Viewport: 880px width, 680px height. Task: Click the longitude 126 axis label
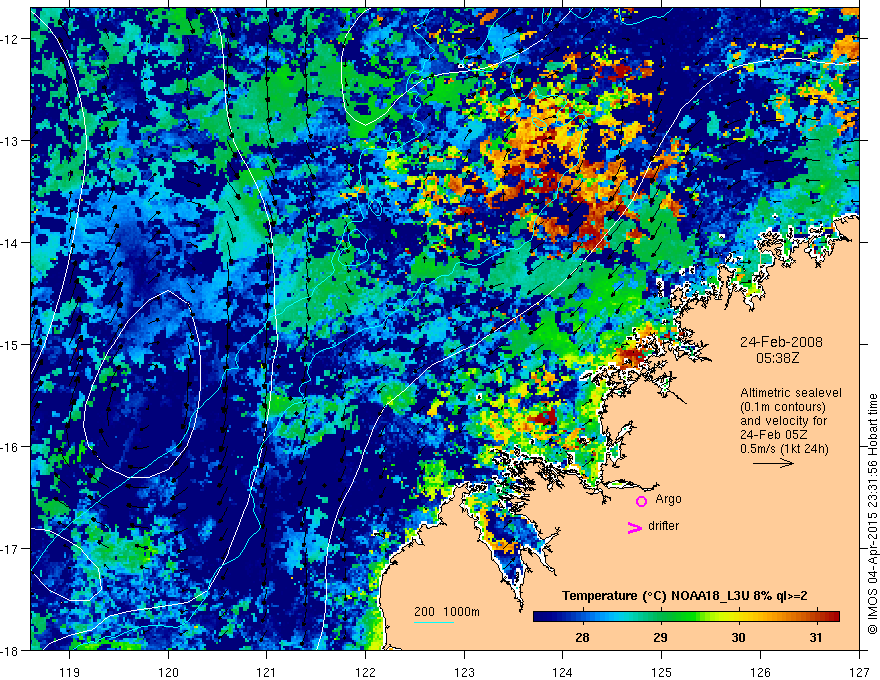click(760, 672)
